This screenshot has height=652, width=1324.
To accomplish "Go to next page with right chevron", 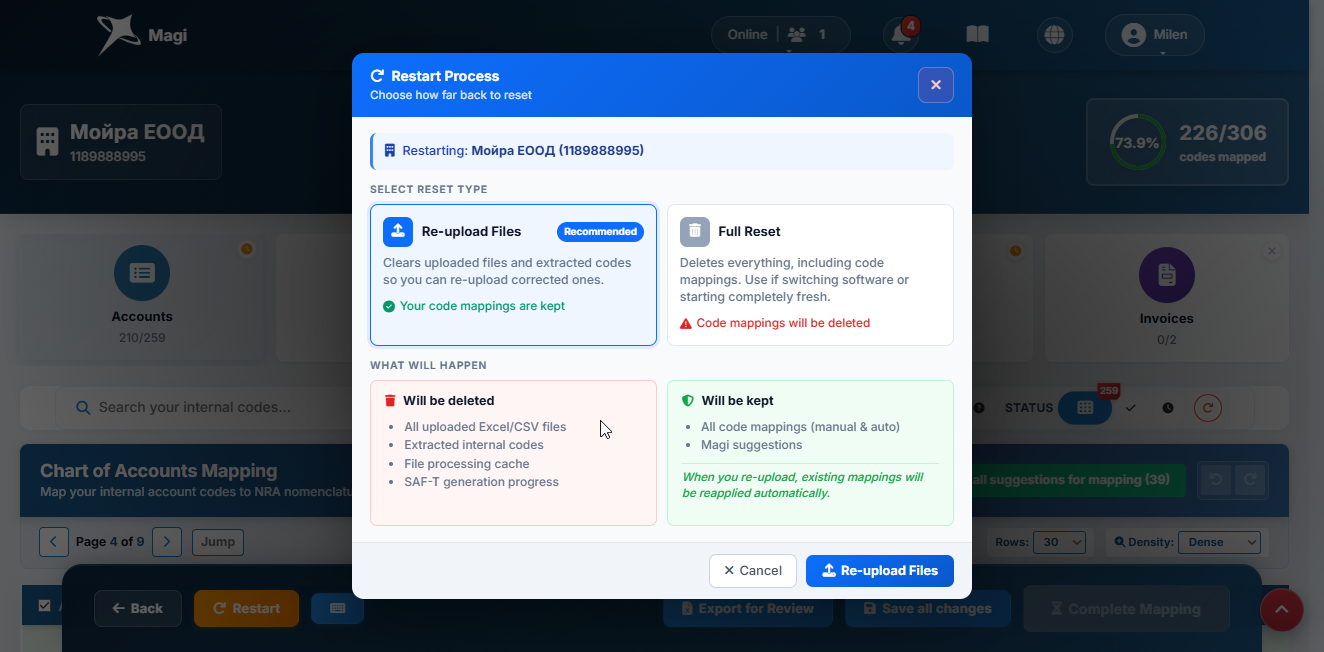I will (x=167, y=542).
